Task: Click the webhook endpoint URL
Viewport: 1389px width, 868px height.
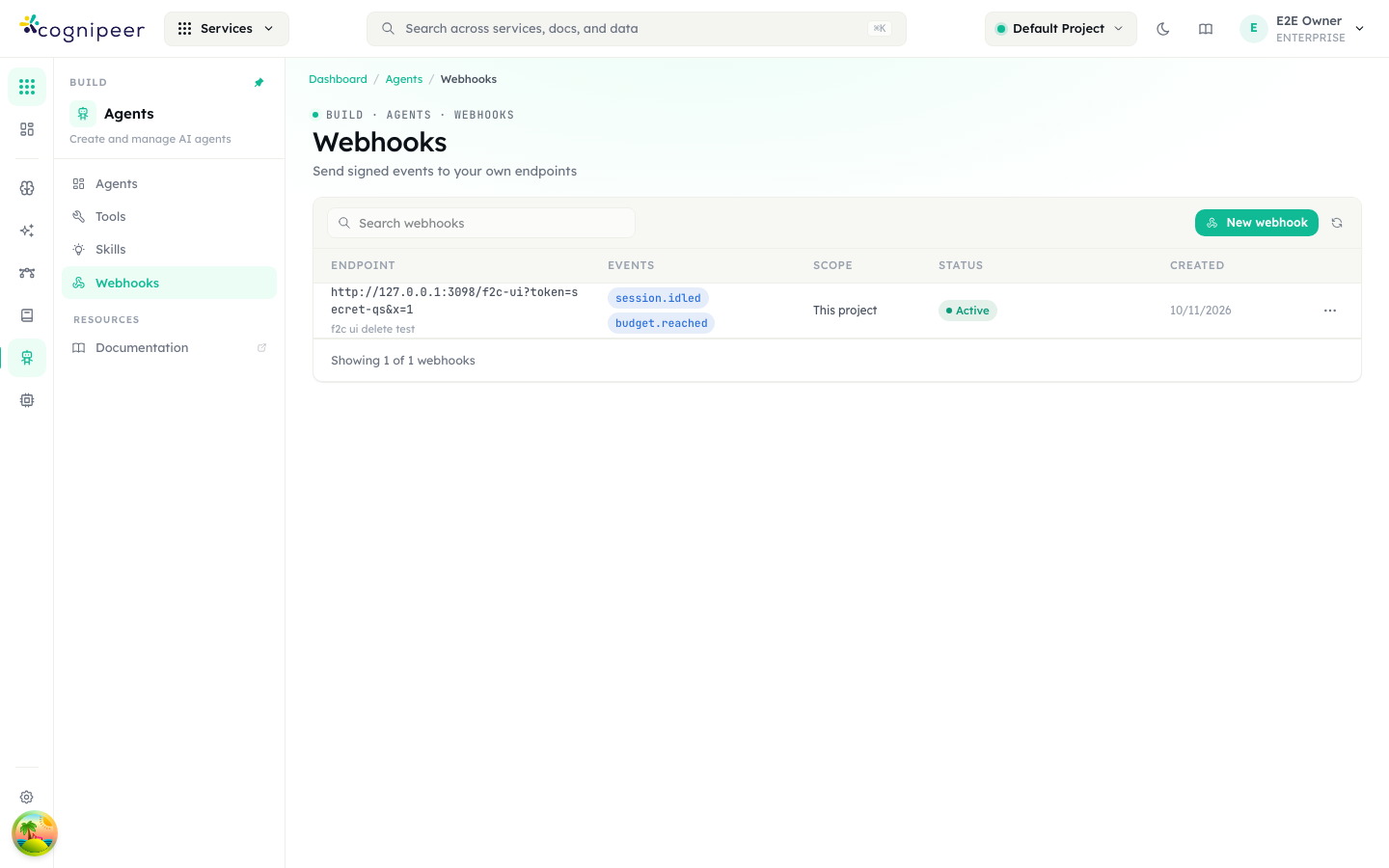Action: [x=454, y=301]
